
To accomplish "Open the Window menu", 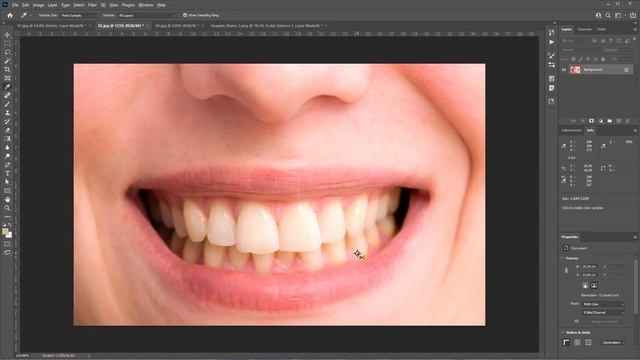I will 146,5.
